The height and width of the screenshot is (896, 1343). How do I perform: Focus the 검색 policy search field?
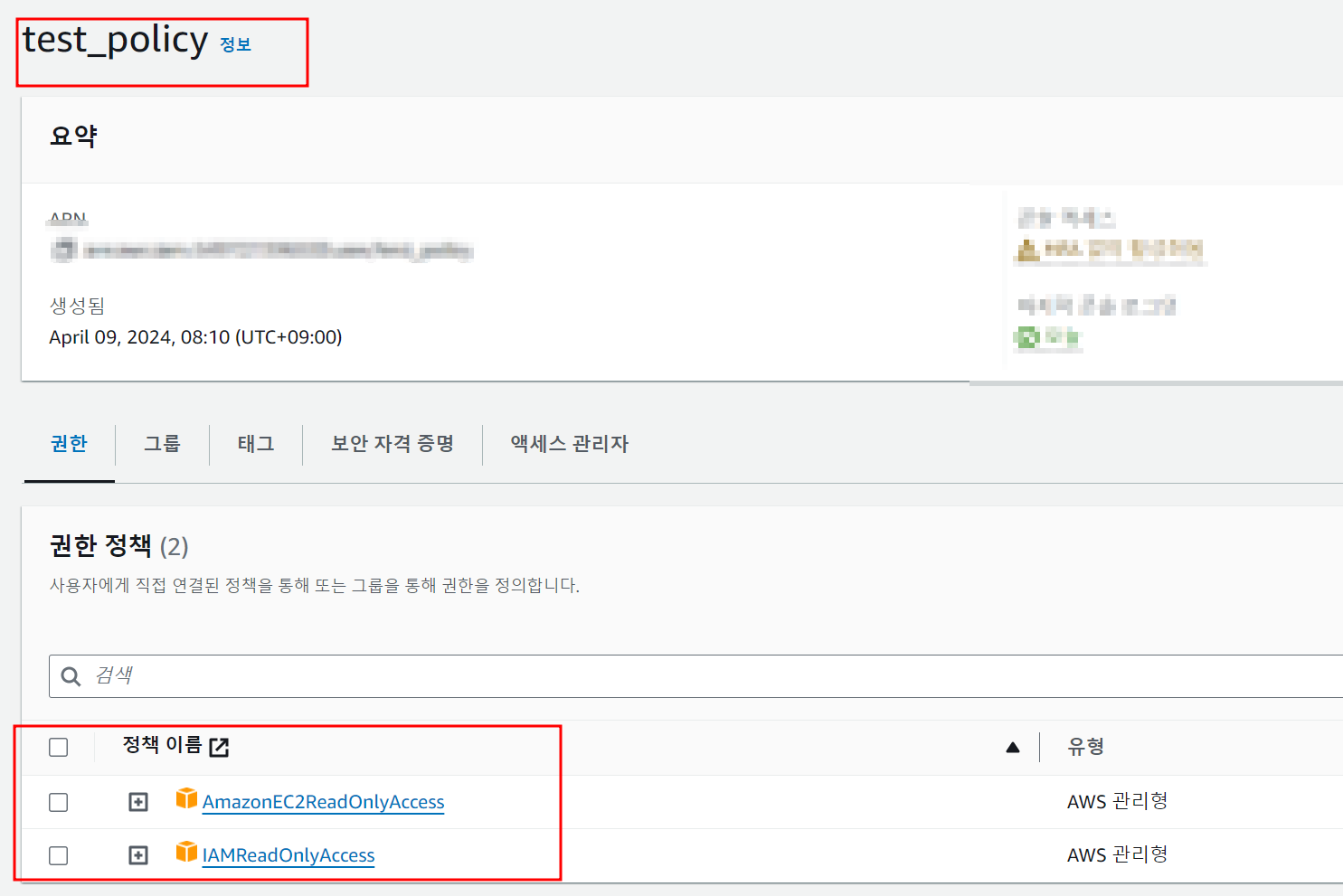[696, 676]
